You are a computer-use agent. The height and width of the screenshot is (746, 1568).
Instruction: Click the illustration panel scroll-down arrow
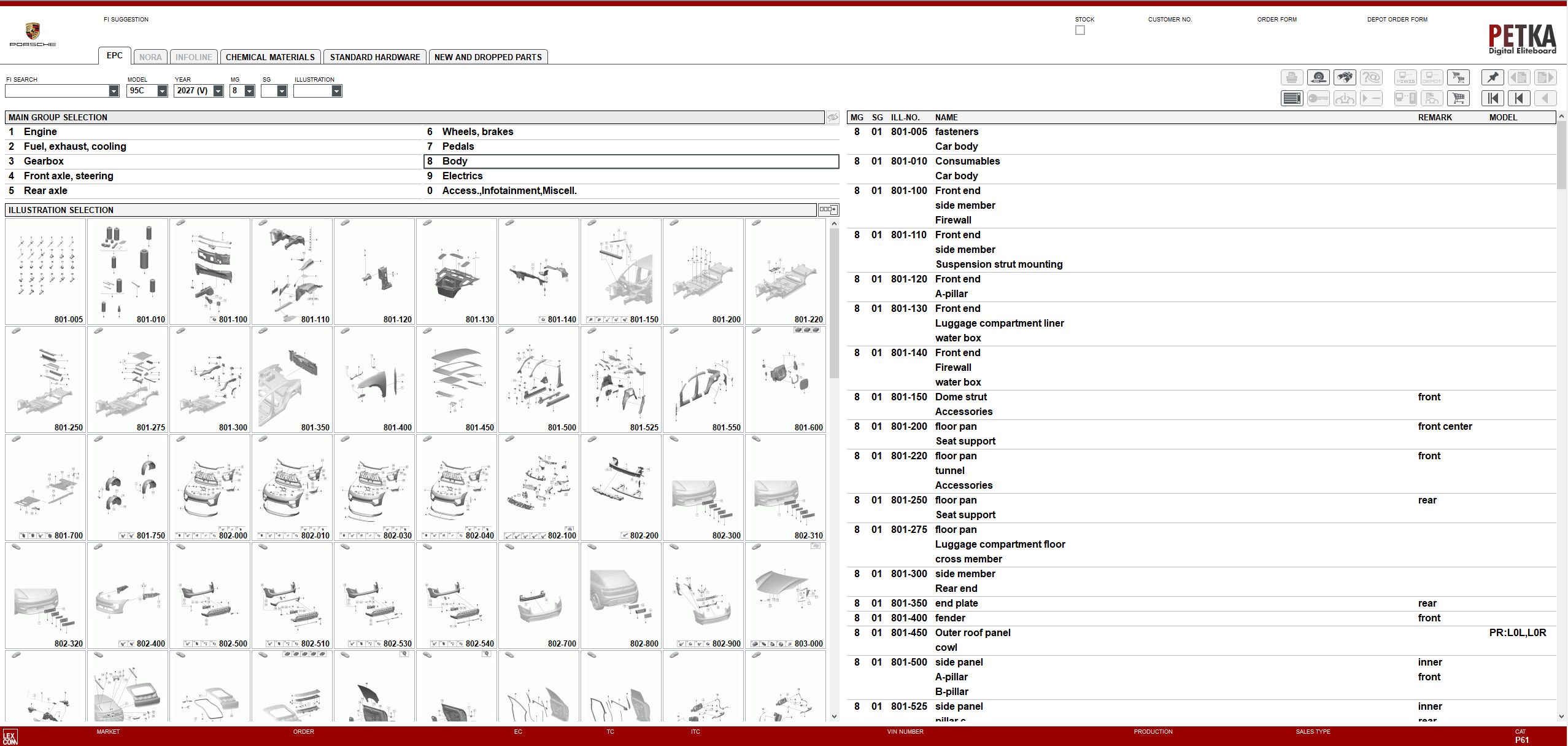click(834, 716)
